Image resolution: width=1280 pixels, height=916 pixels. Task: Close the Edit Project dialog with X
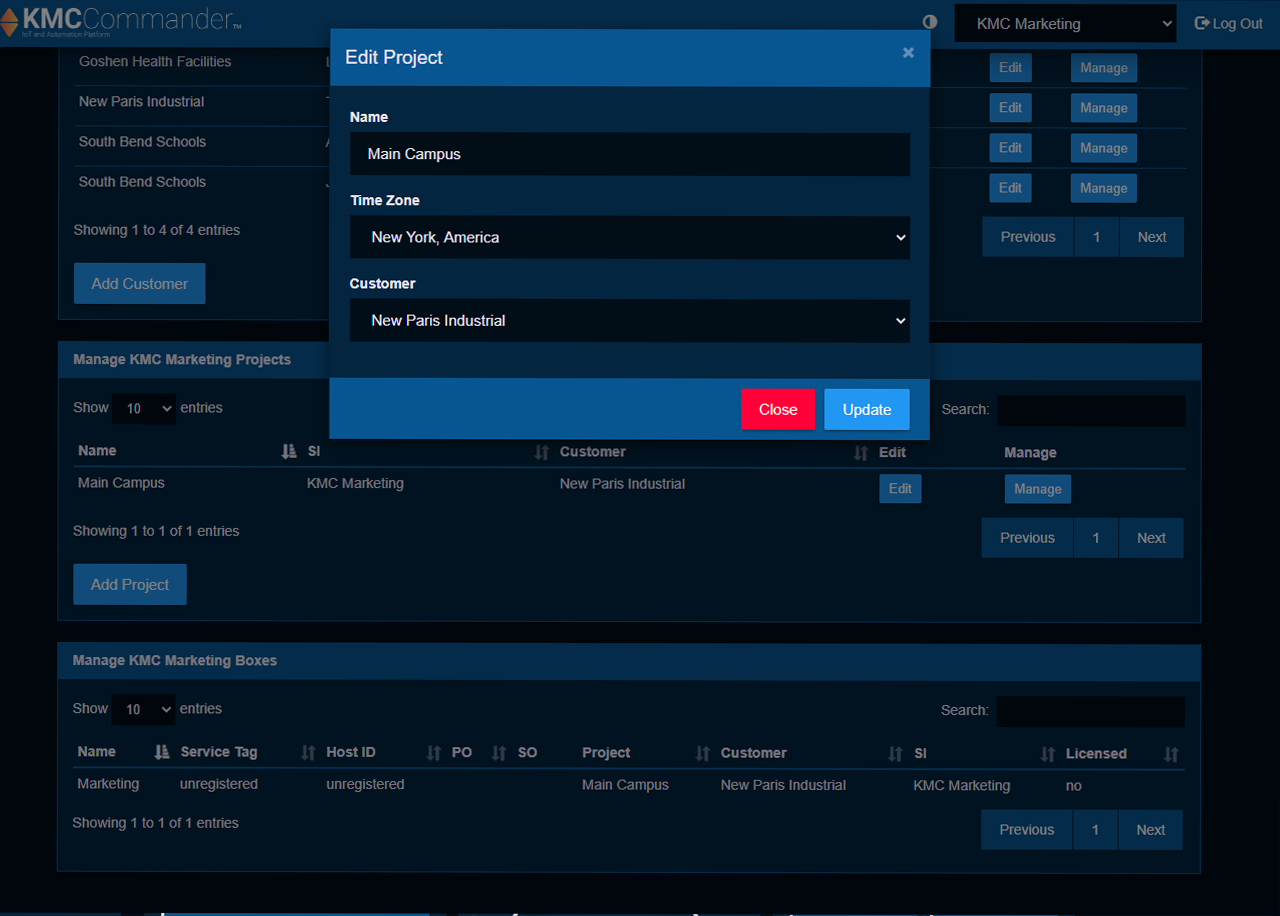908,52
